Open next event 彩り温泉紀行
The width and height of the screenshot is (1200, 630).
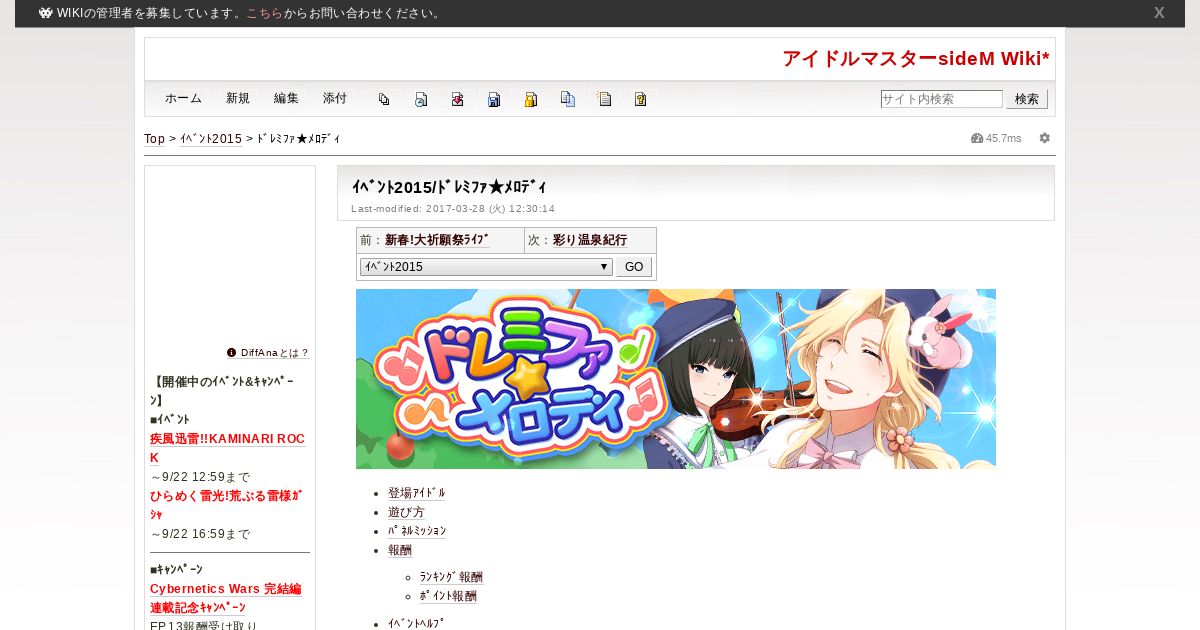click(x=590, y=240)
